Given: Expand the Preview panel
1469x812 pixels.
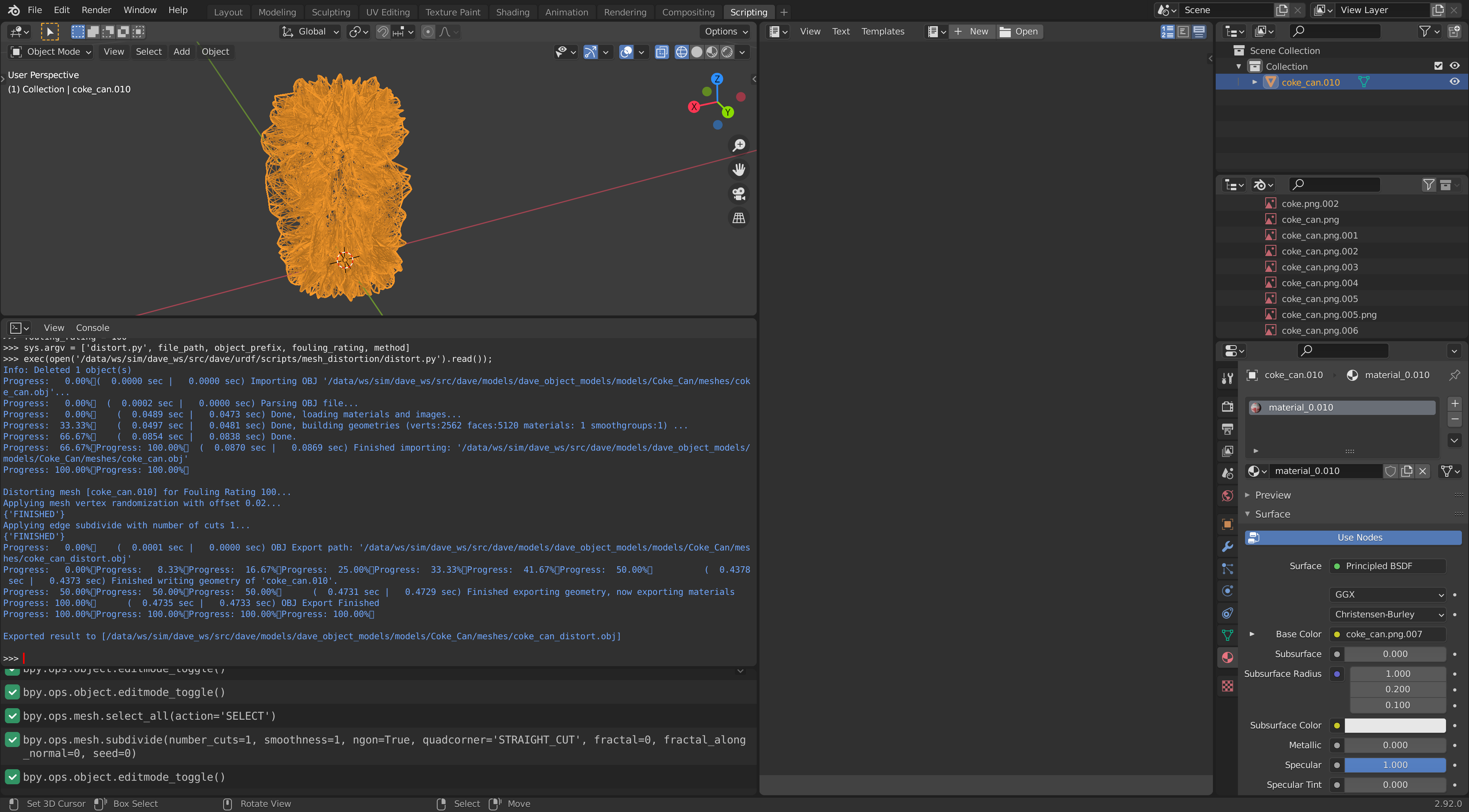Looking at the screenshot, I should 1272,495.
